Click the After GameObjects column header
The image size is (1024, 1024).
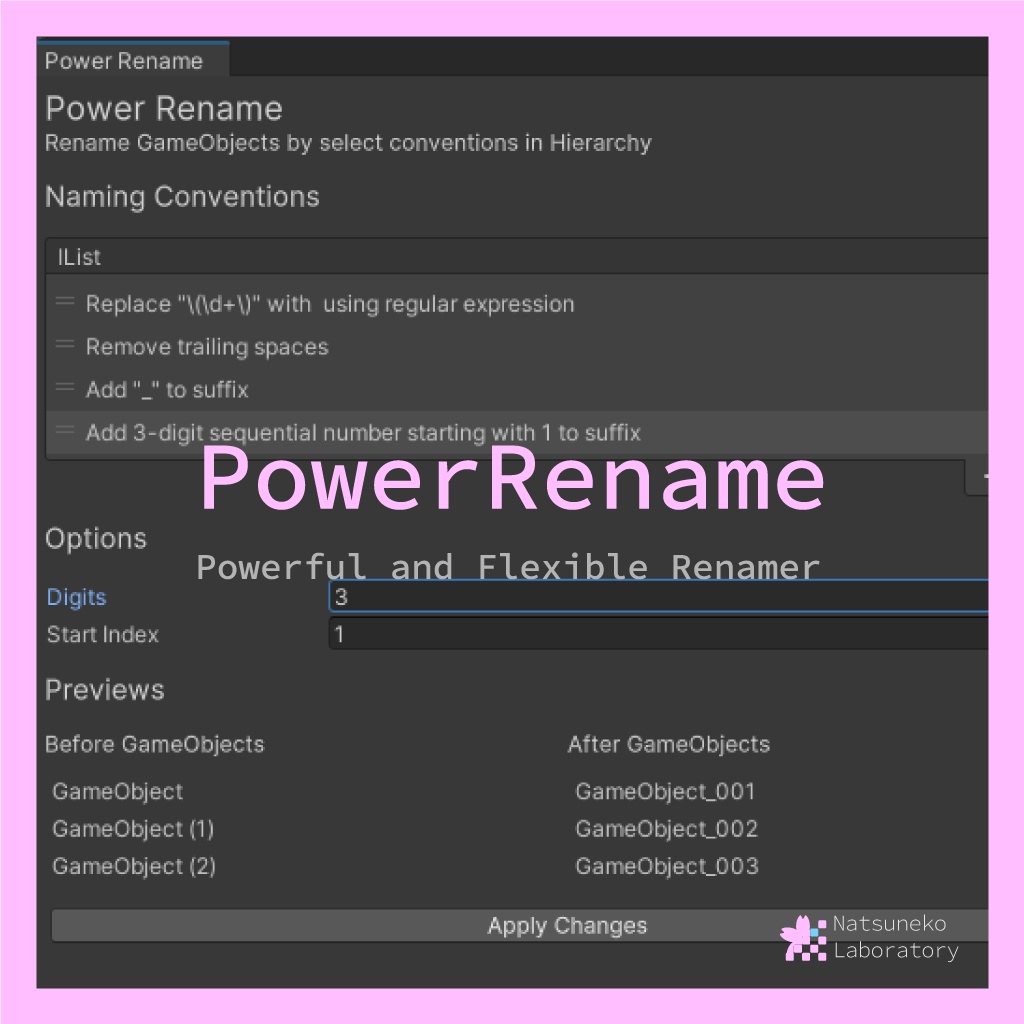coord(669,744)
